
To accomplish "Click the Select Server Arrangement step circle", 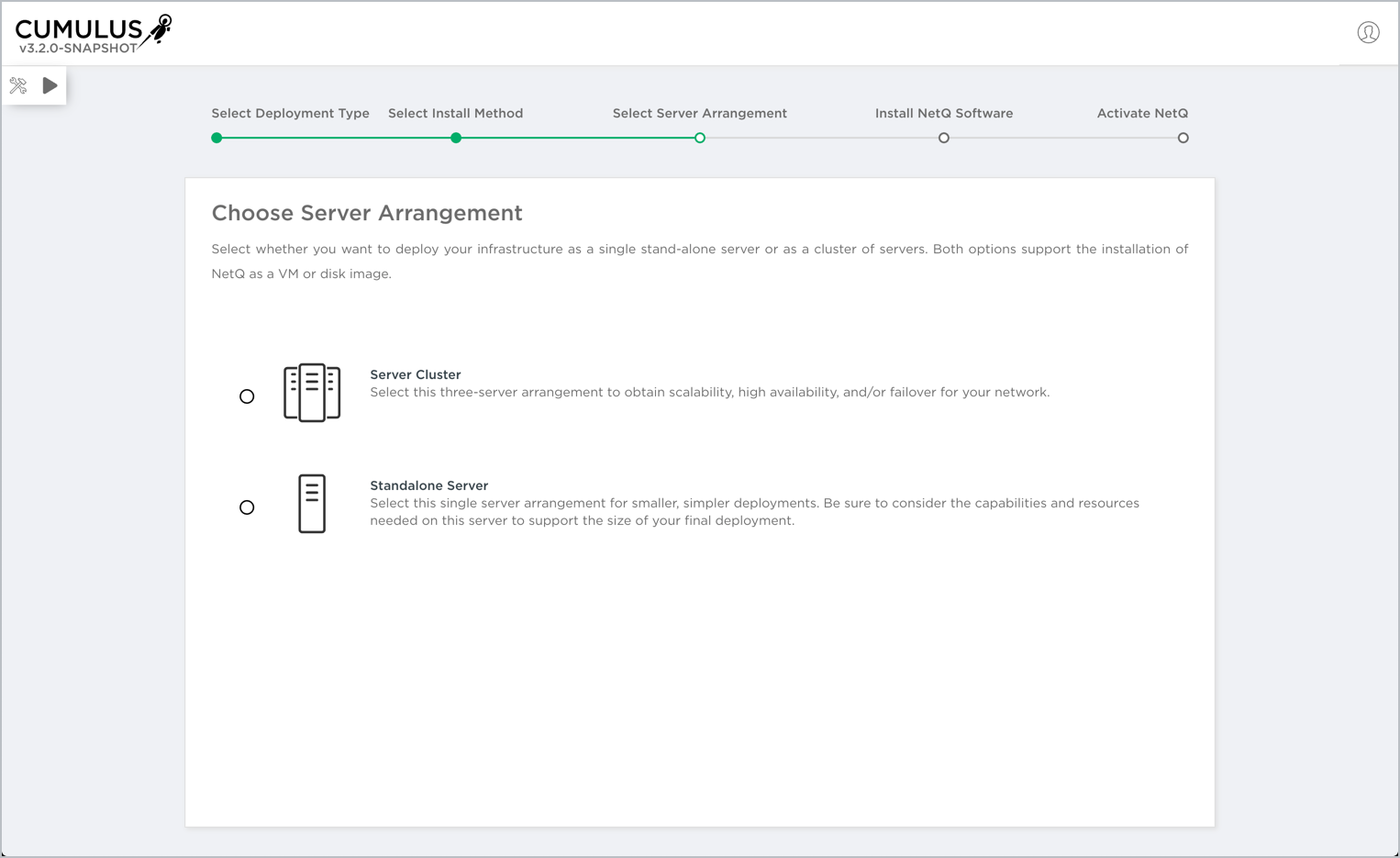I will (x=700, y=139).
